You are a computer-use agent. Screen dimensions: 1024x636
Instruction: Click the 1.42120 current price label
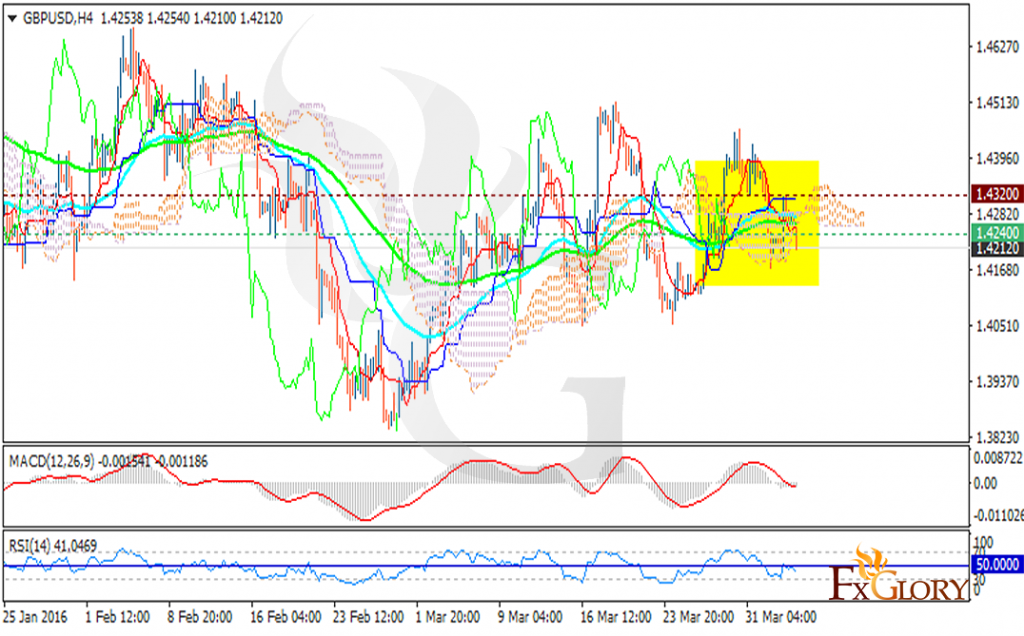[997, 248]
